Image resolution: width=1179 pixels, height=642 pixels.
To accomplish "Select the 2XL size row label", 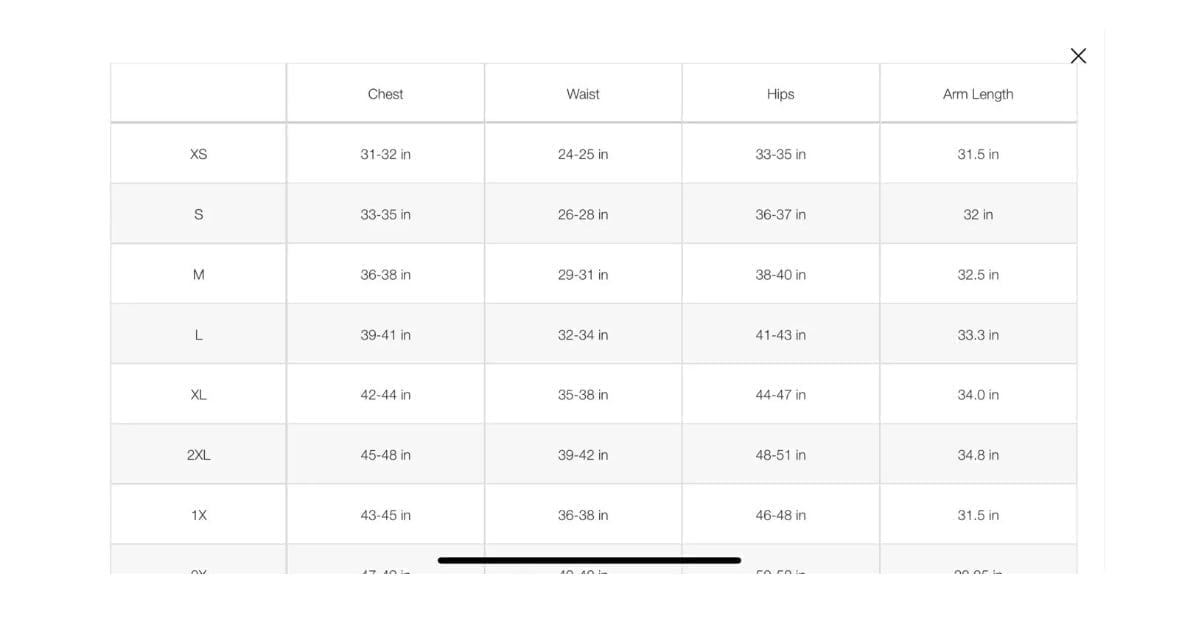I will pos(199,455).
